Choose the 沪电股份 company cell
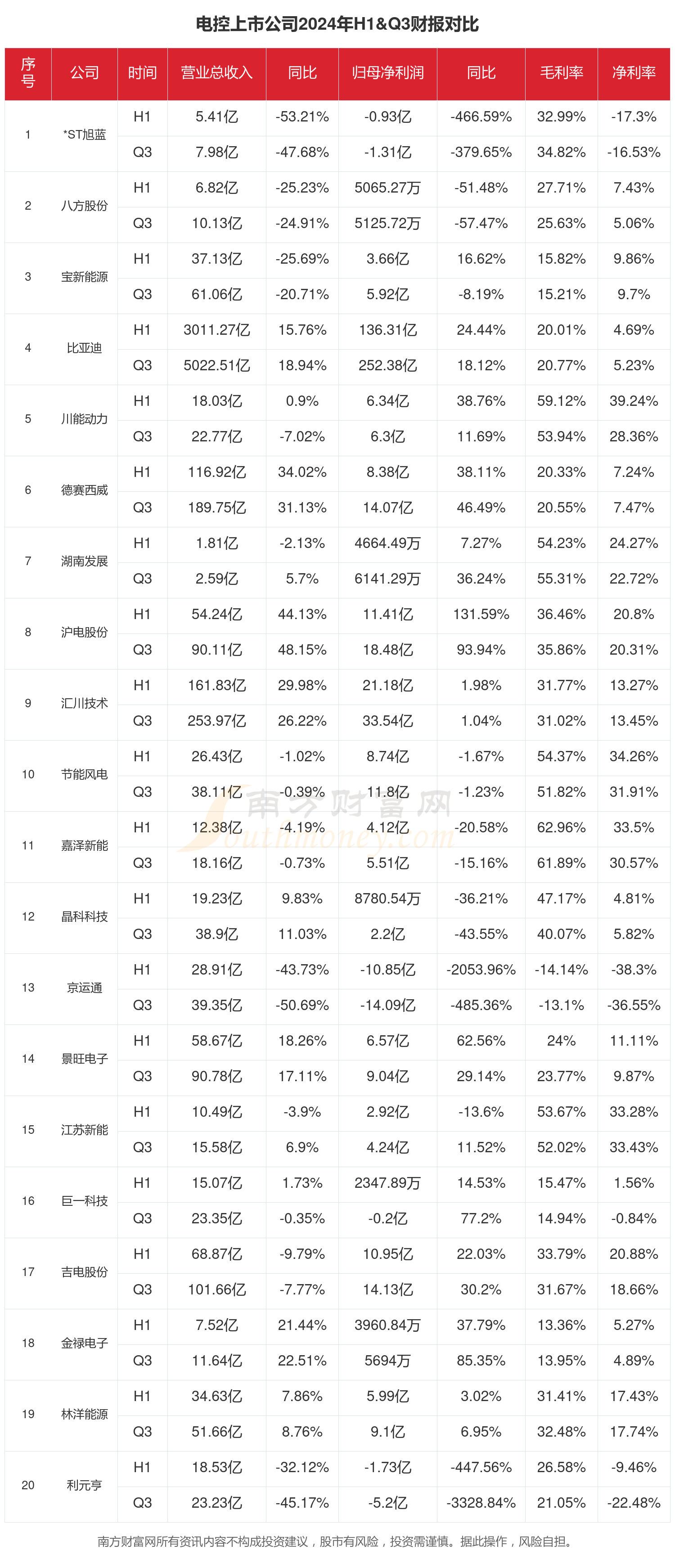 pos(84,633)
